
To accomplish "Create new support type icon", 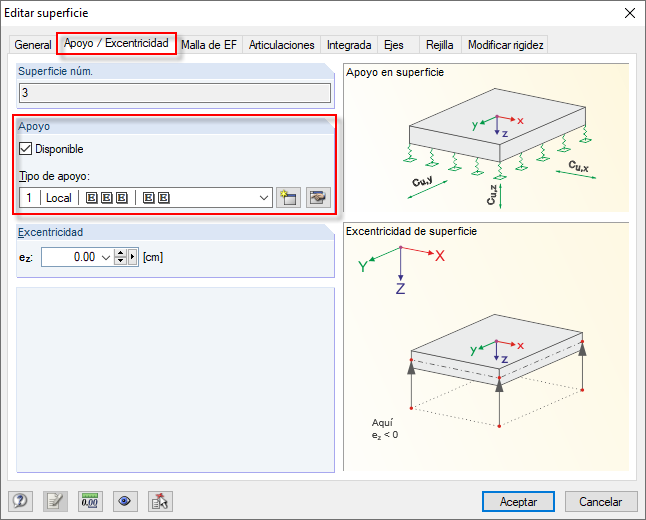I will (288, 198).
